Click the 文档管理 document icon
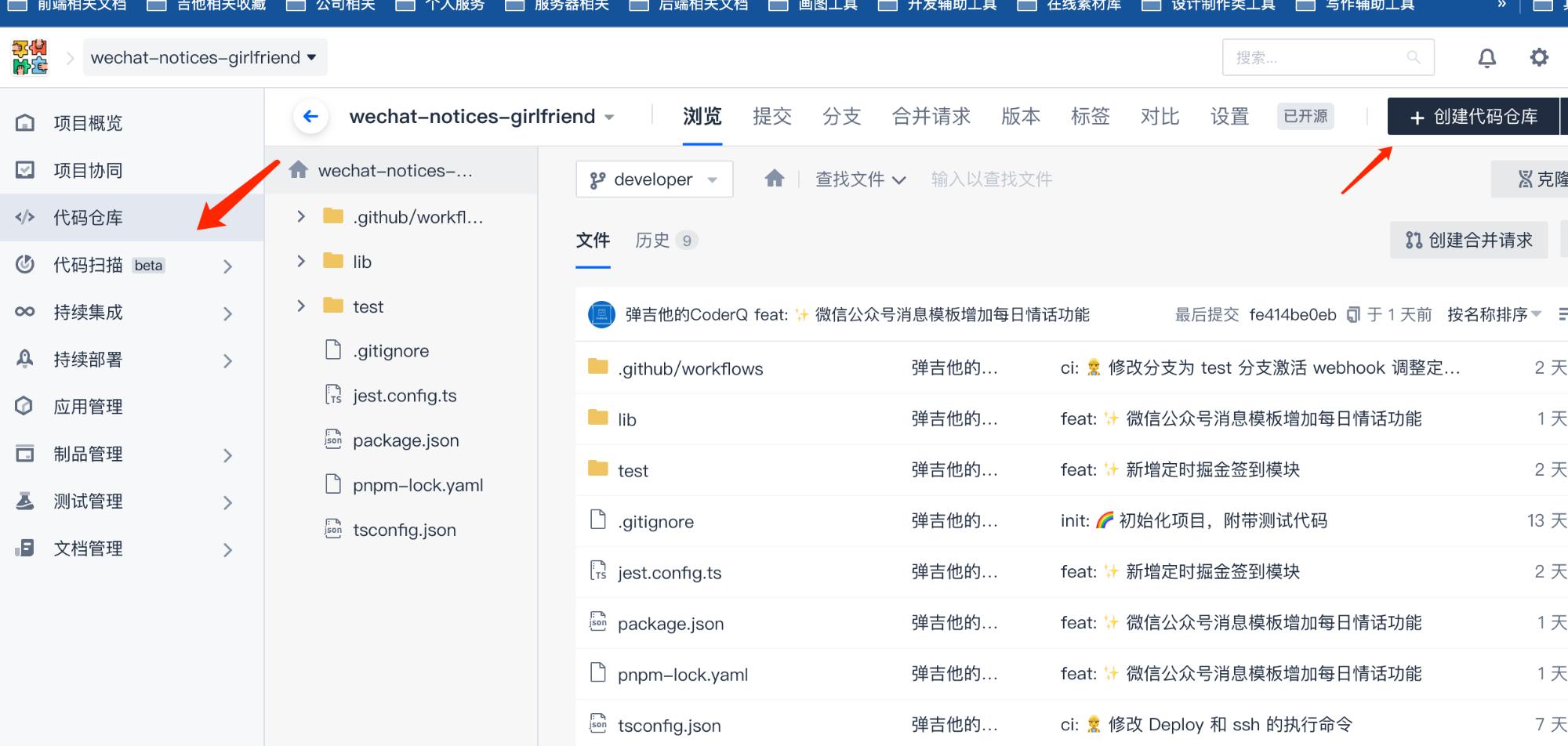1568x746 pixels. 25,548
